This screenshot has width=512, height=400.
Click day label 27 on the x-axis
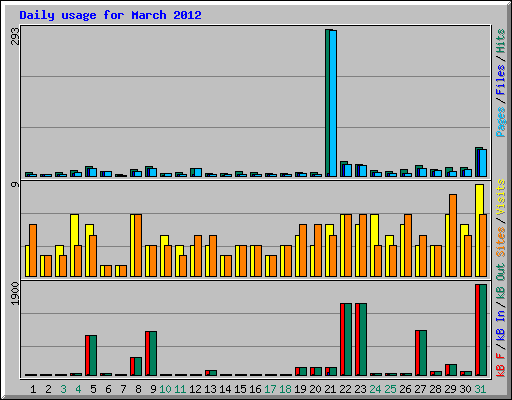[420, 389]
